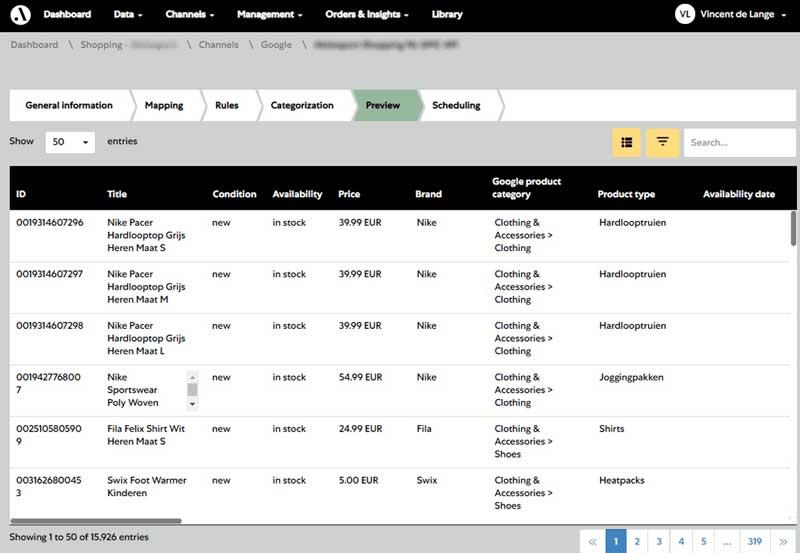
Task: Click up arrow in Nike Sportswear title cell
Action: 192,377
